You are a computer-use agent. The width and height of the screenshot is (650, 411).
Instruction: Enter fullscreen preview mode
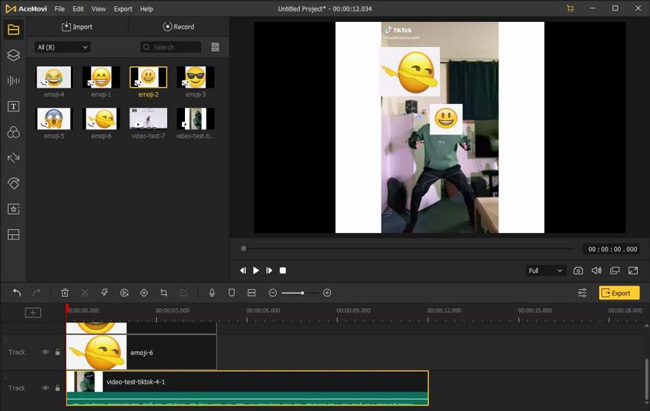[633, 271]
